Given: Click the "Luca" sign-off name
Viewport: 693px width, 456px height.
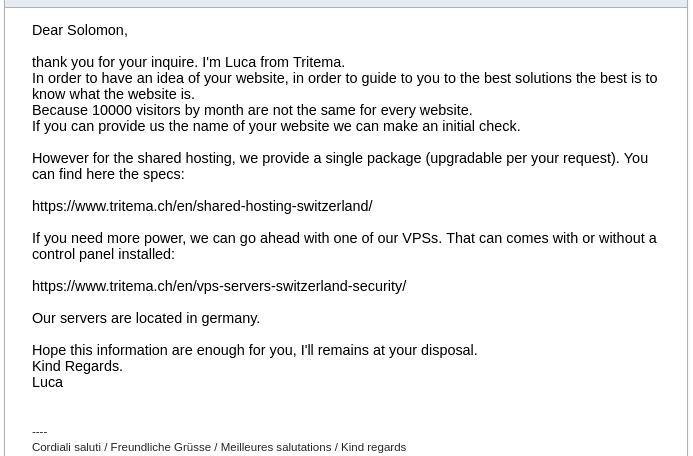Looking at the screenshot, I should point(47,382).
